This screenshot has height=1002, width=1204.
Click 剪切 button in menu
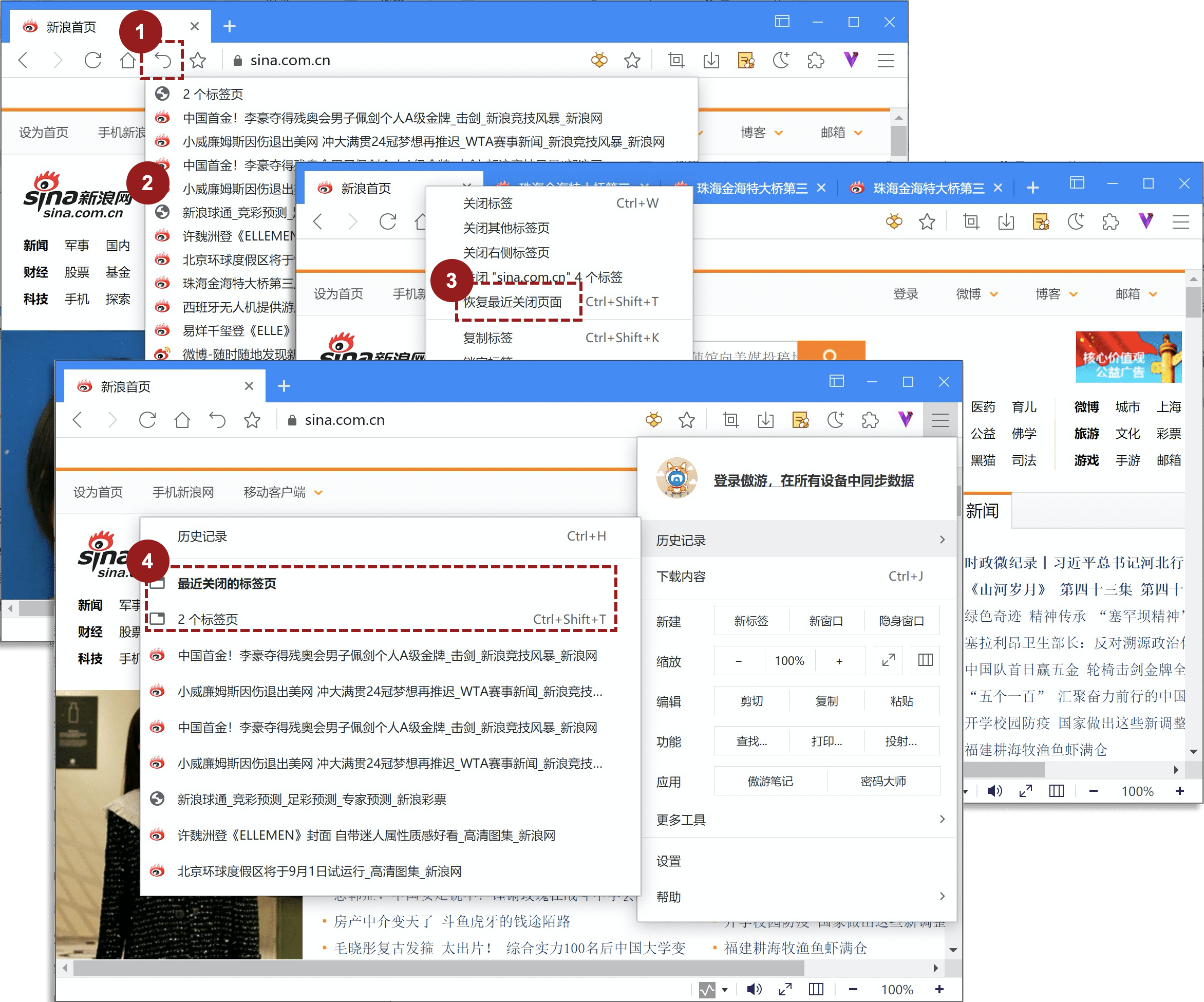tap(751, 701)
